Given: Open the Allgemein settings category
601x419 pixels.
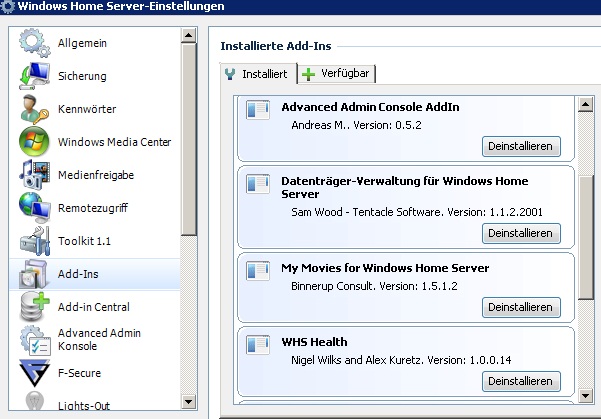Looking at the screenshot, I should [x=95, y=43].
